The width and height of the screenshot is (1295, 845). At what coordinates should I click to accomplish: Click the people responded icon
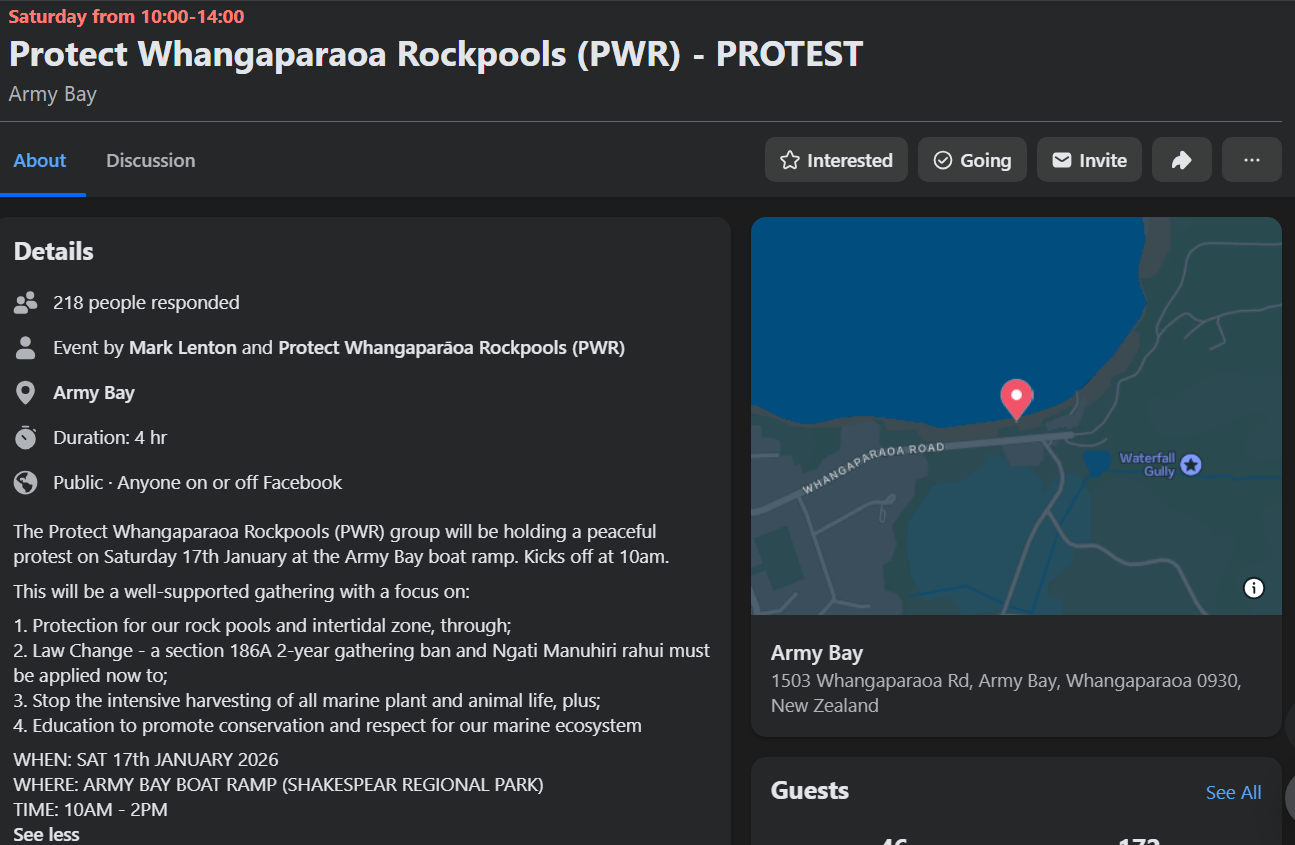(x=26, y=302)
